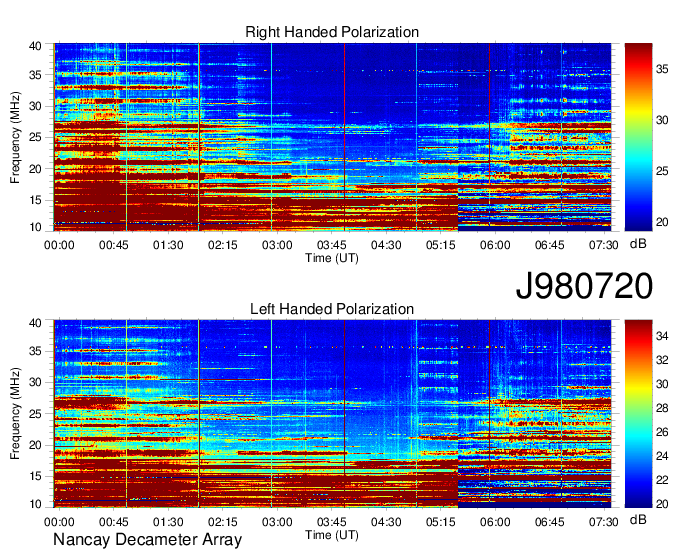
Task: Click the 10 MHz tick on top plot
Action: click(x=35, y=227)
